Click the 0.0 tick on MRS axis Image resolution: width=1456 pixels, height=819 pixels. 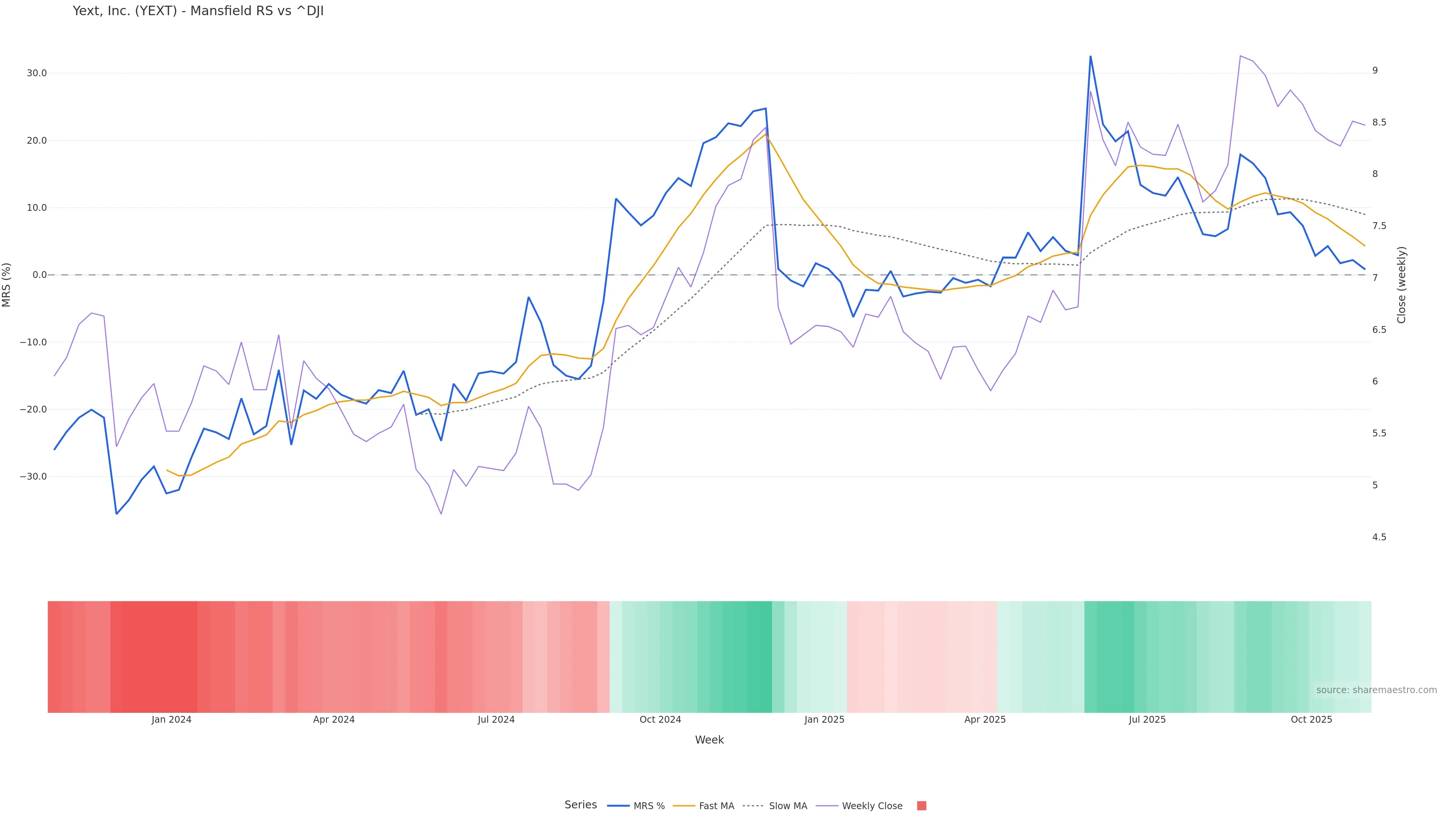click(x=39, y=275)
